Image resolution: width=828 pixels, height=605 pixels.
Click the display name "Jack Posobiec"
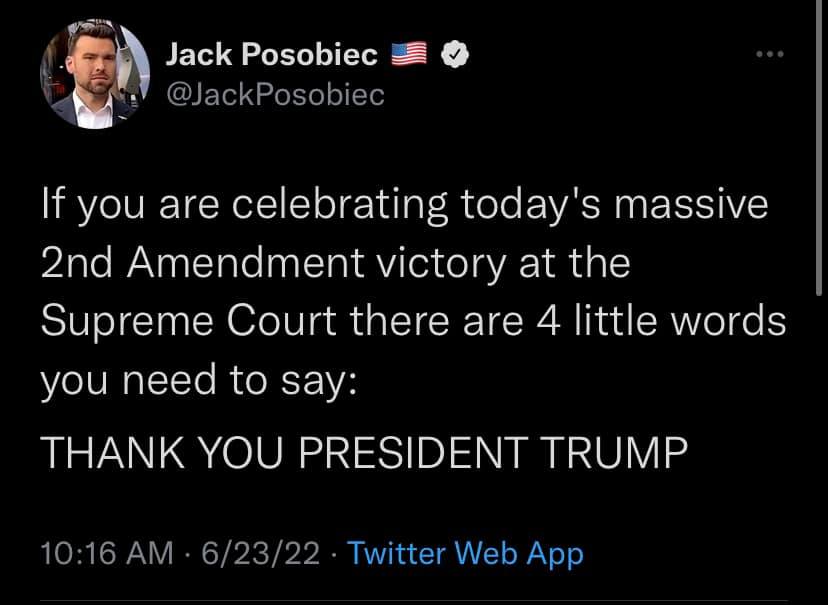pos(270,56)
